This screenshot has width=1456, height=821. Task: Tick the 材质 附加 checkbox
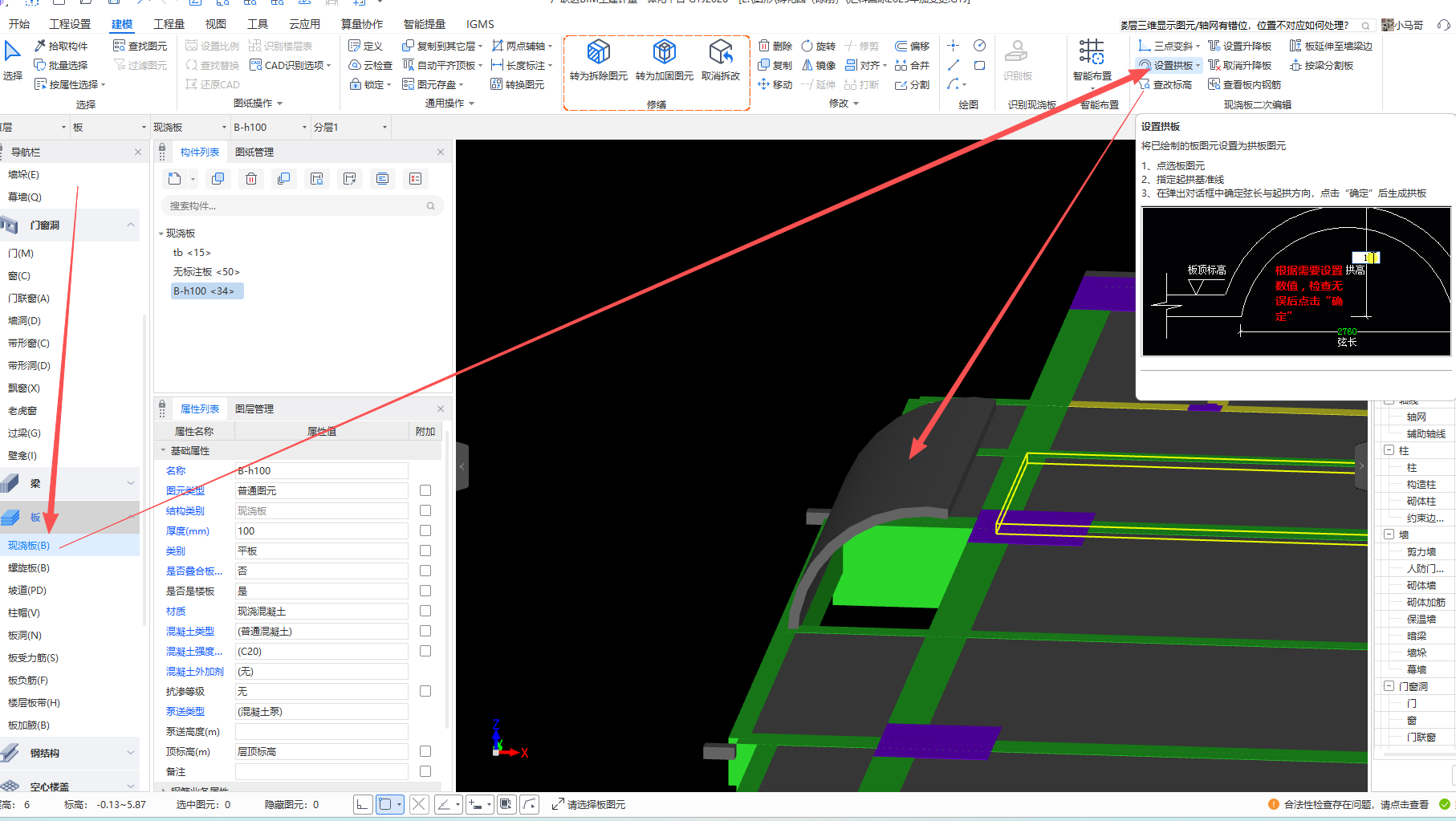click(x=425, y=611)
